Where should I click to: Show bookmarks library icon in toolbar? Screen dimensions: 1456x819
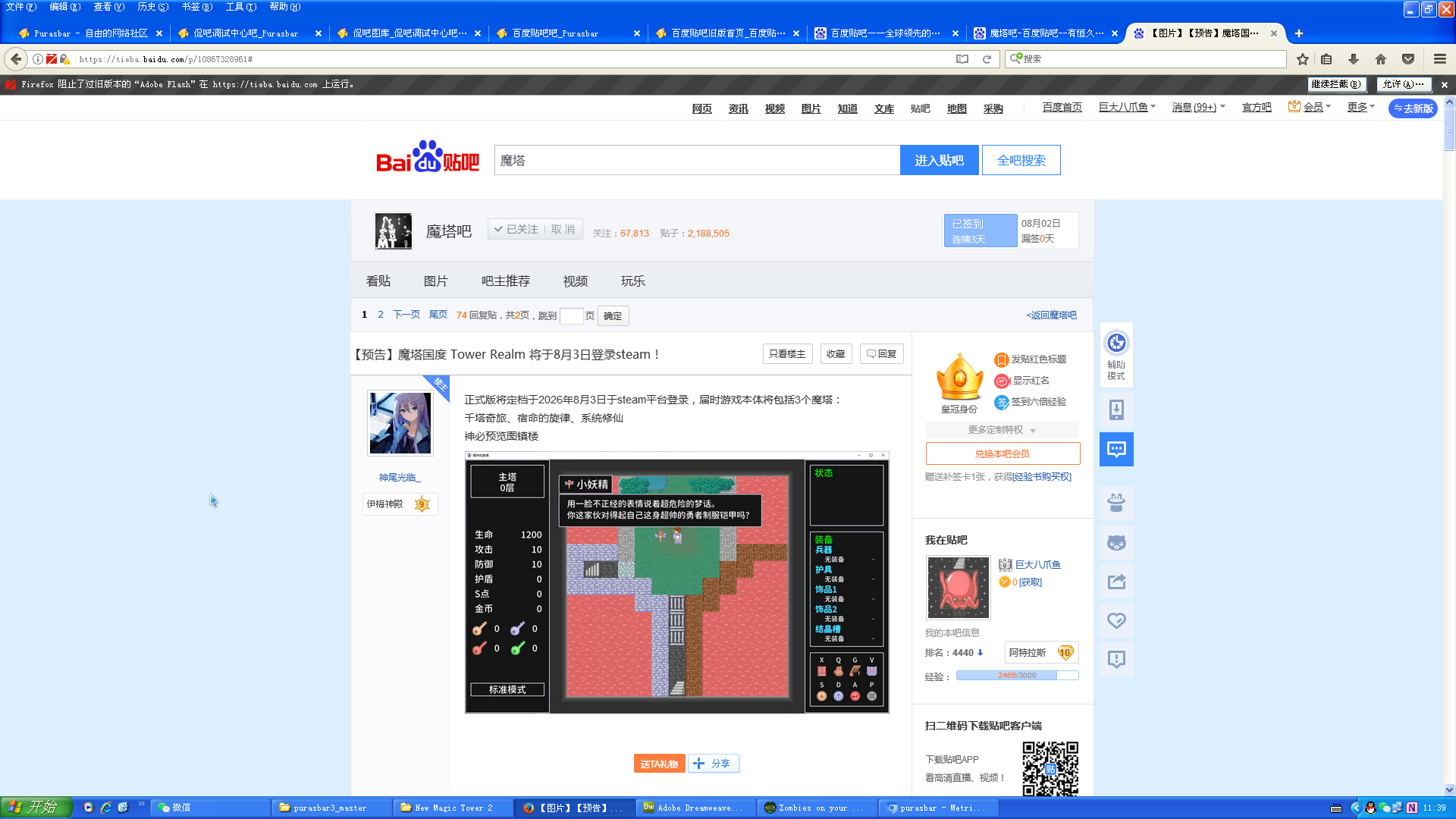tap(1326, 59)
